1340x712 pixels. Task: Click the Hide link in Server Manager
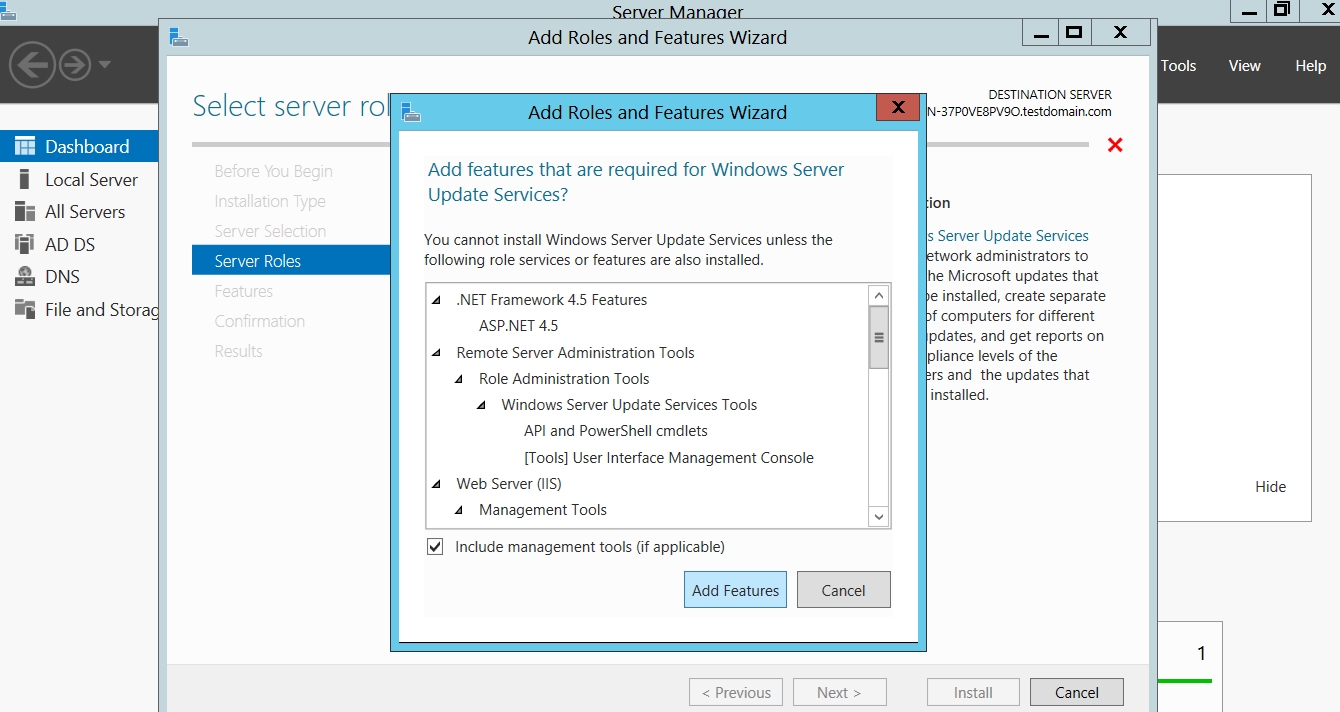[x=1271, y=487]
